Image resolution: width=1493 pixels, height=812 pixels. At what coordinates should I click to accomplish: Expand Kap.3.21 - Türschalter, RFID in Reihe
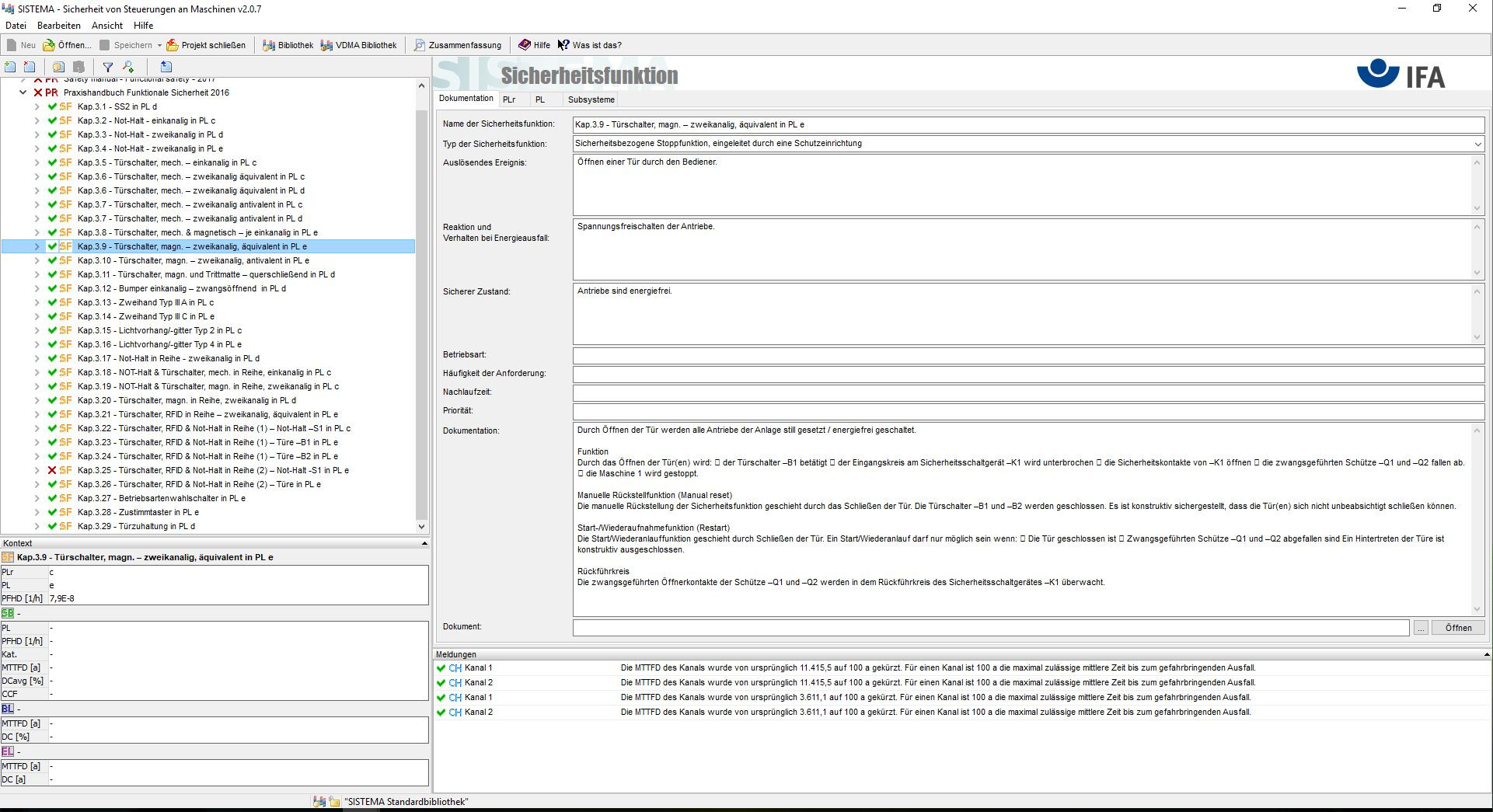click(37, 414)
